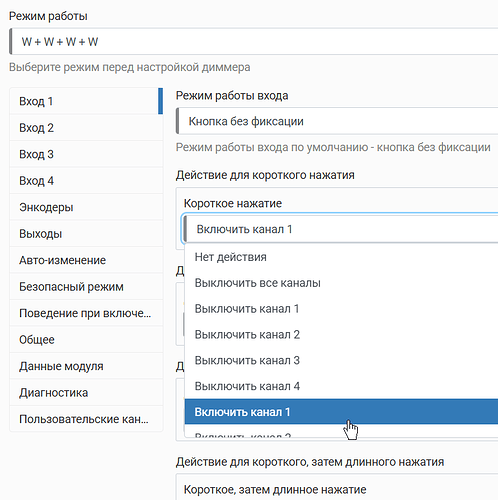The width and height of the screenshot is (498, 500).
Task: Open the Кнопка без фиксации dropdown
Action: coord(337,121)
